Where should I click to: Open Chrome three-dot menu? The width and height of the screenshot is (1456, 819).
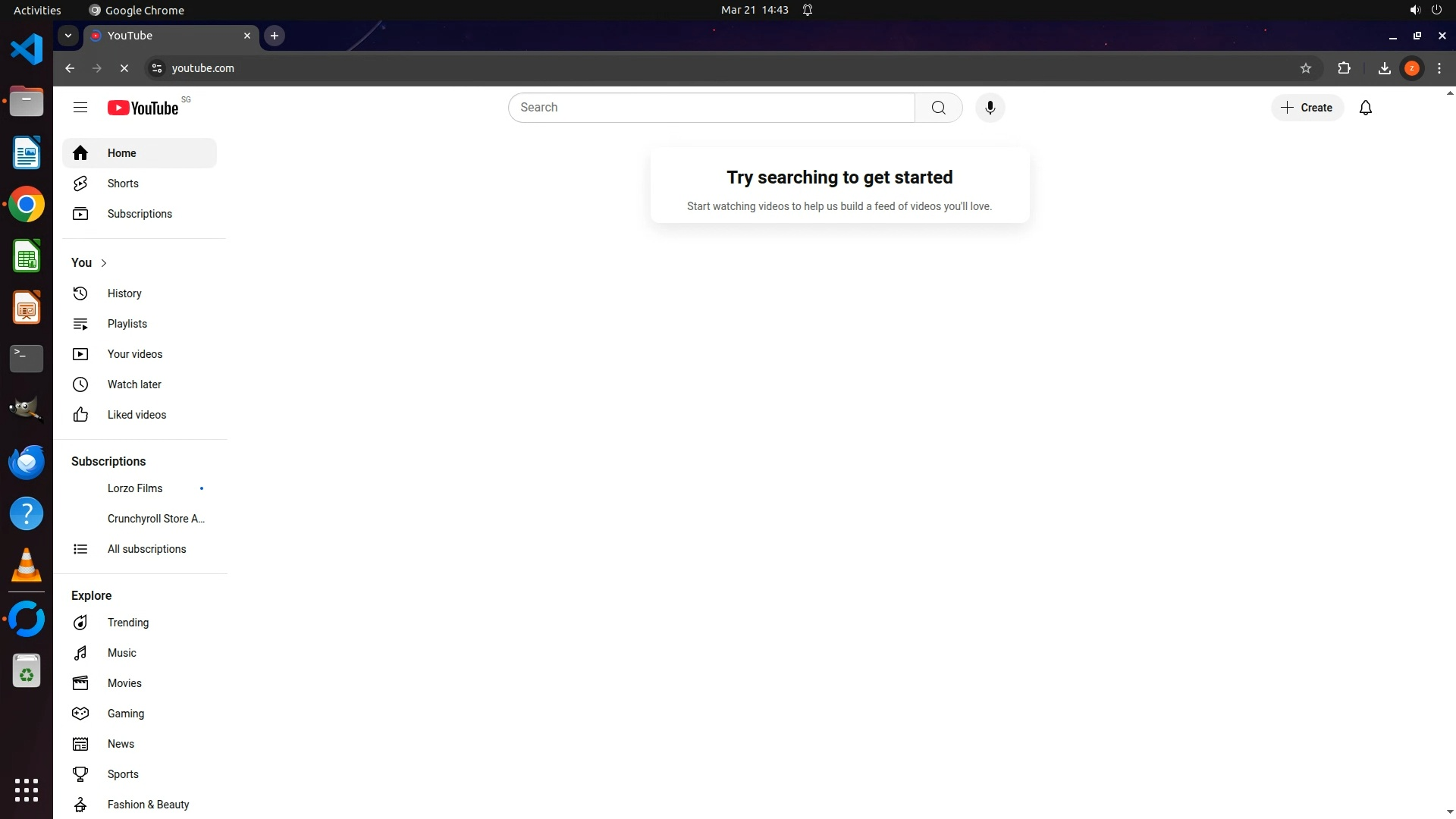(x=1439, y=68)
